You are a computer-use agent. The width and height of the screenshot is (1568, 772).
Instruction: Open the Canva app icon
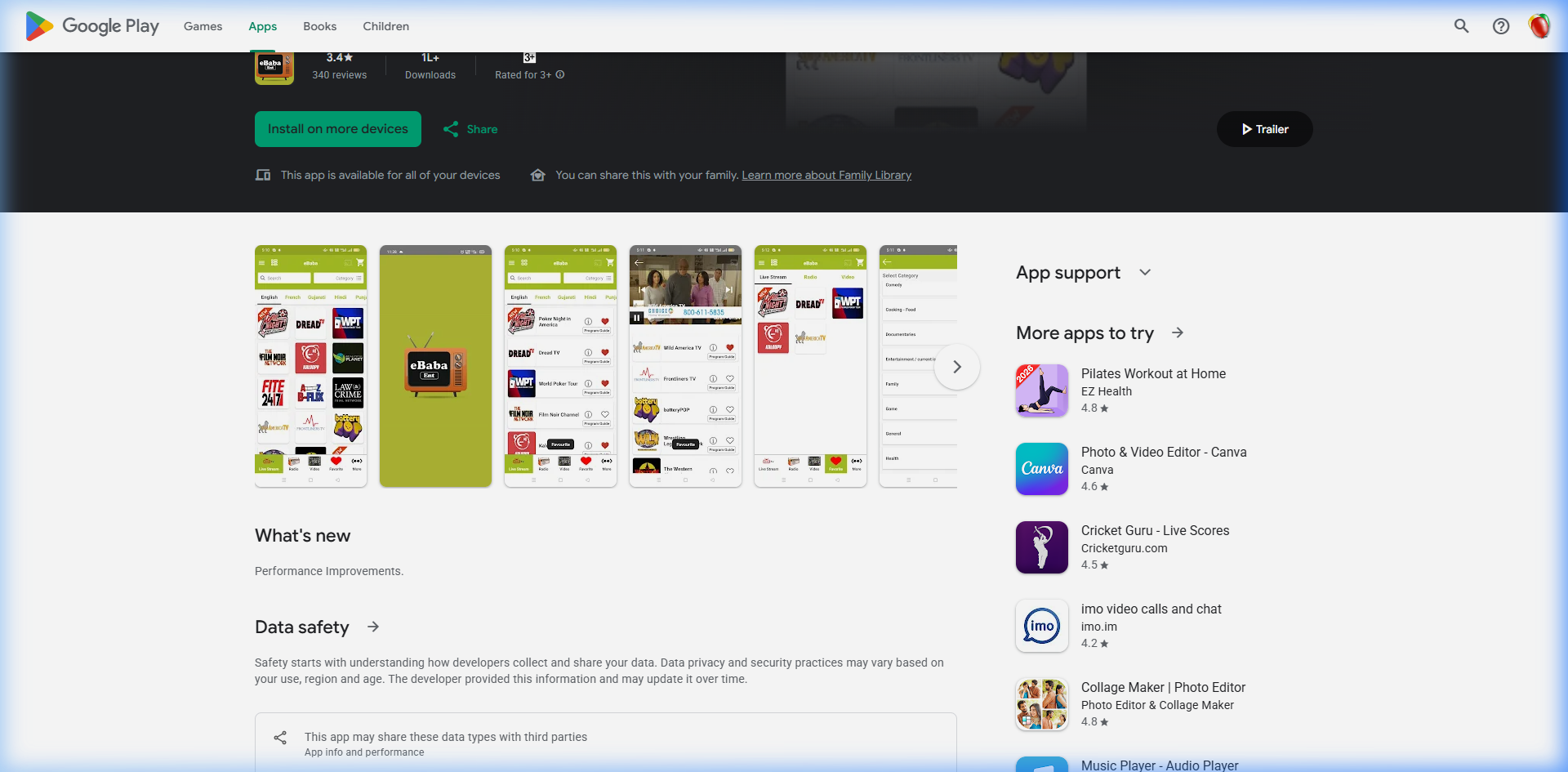1041,469
